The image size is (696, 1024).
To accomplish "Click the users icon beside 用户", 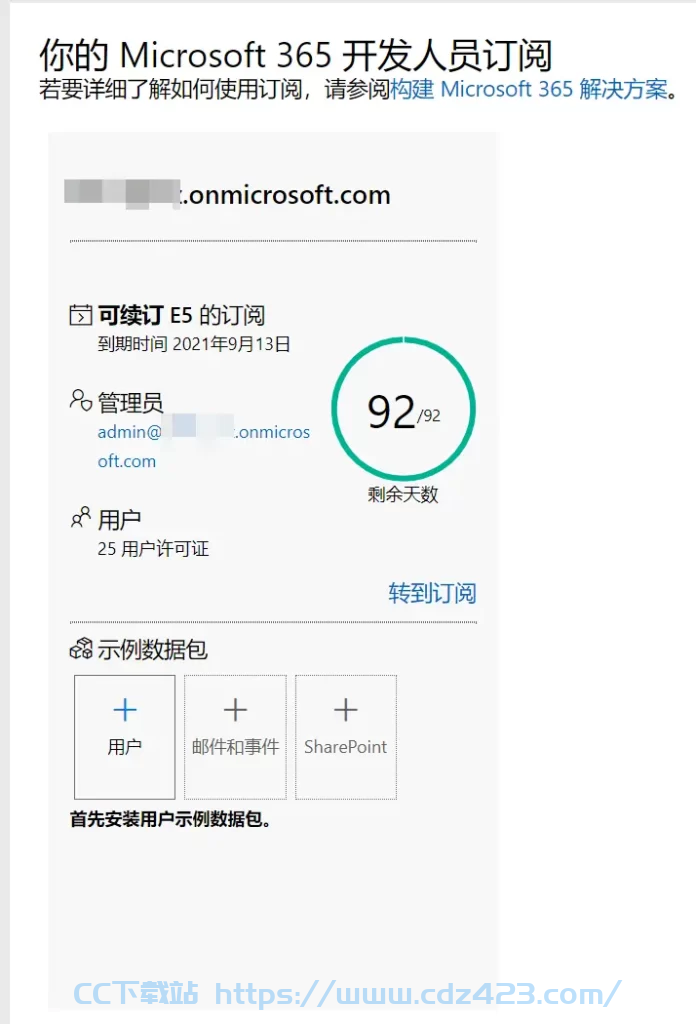I will [80, 518].
